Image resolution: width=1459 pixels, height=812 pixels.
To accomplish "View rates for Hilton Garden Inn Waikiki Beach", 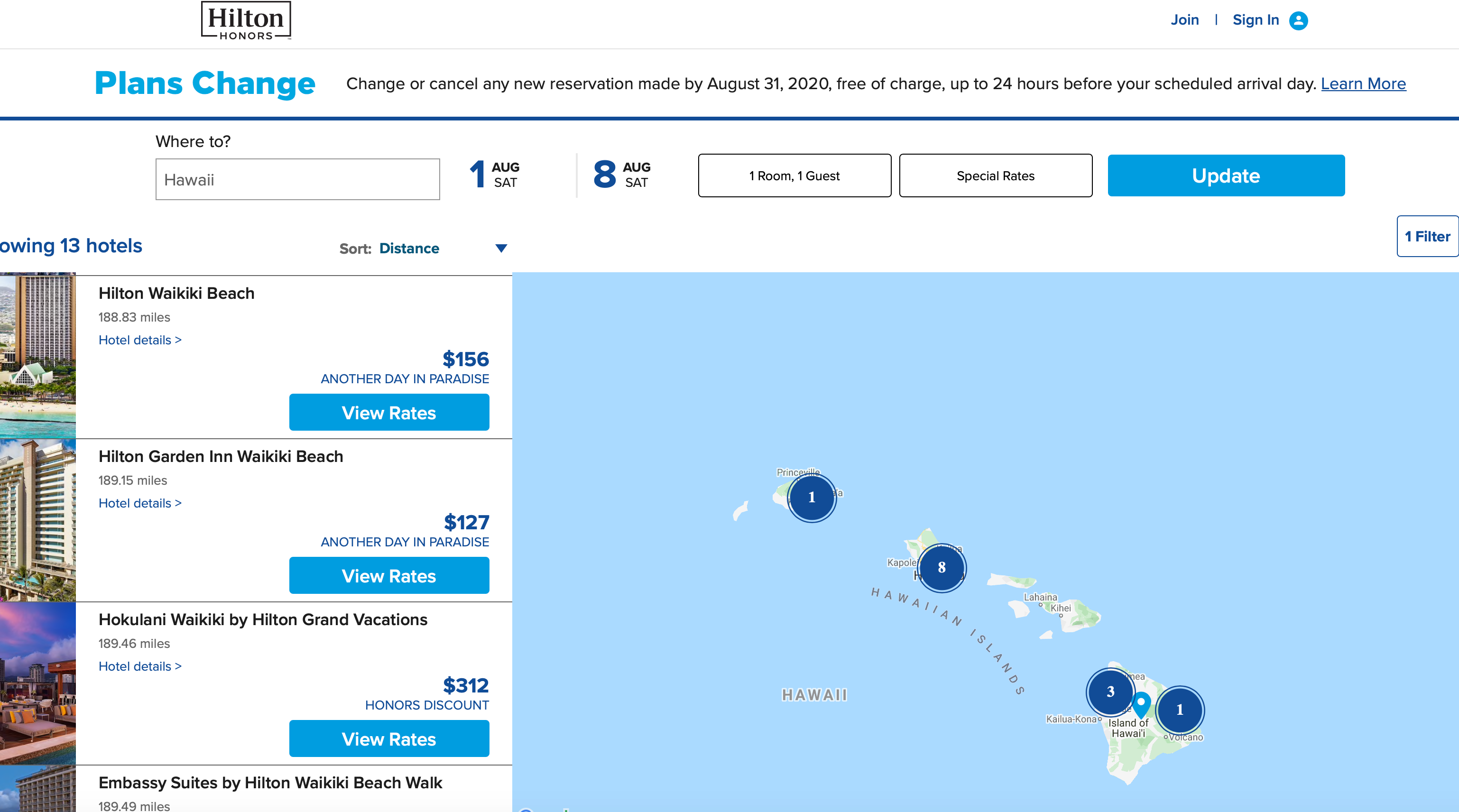I will click(388, 575).
